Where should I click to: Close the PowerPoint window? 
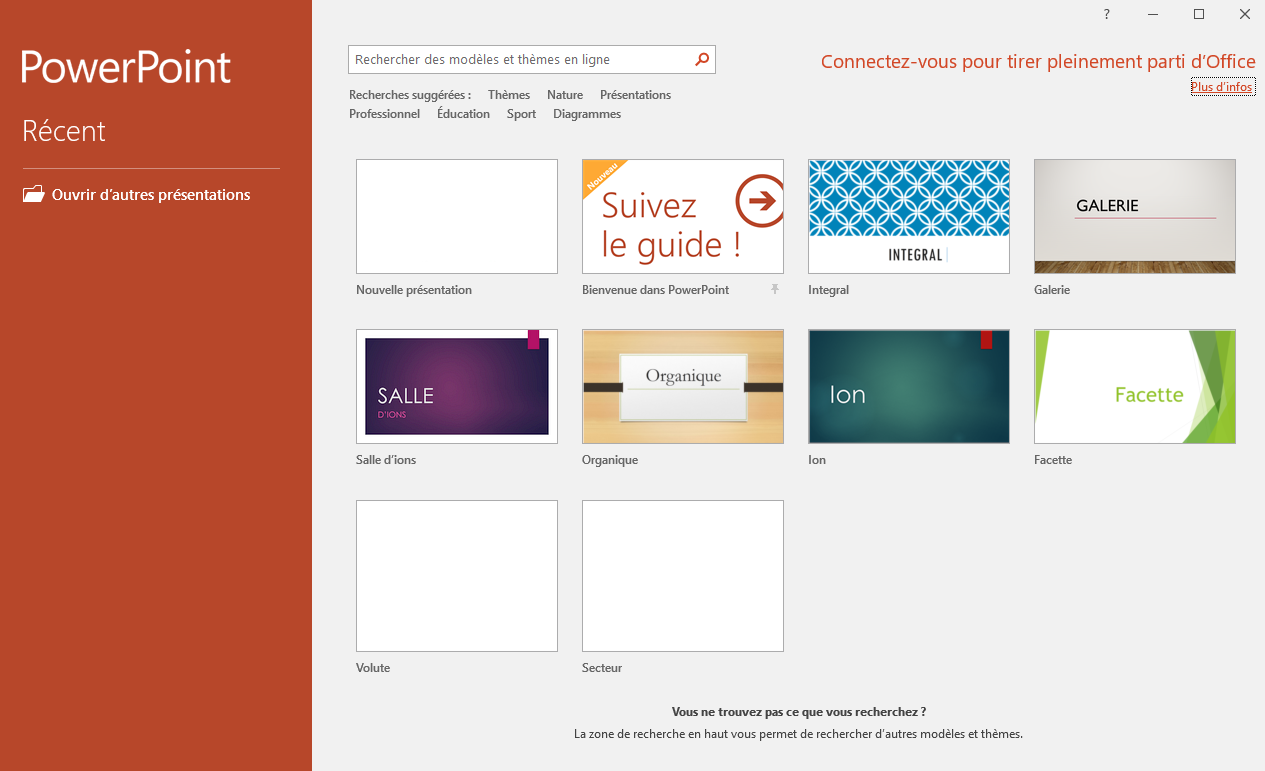[1244, 14]
